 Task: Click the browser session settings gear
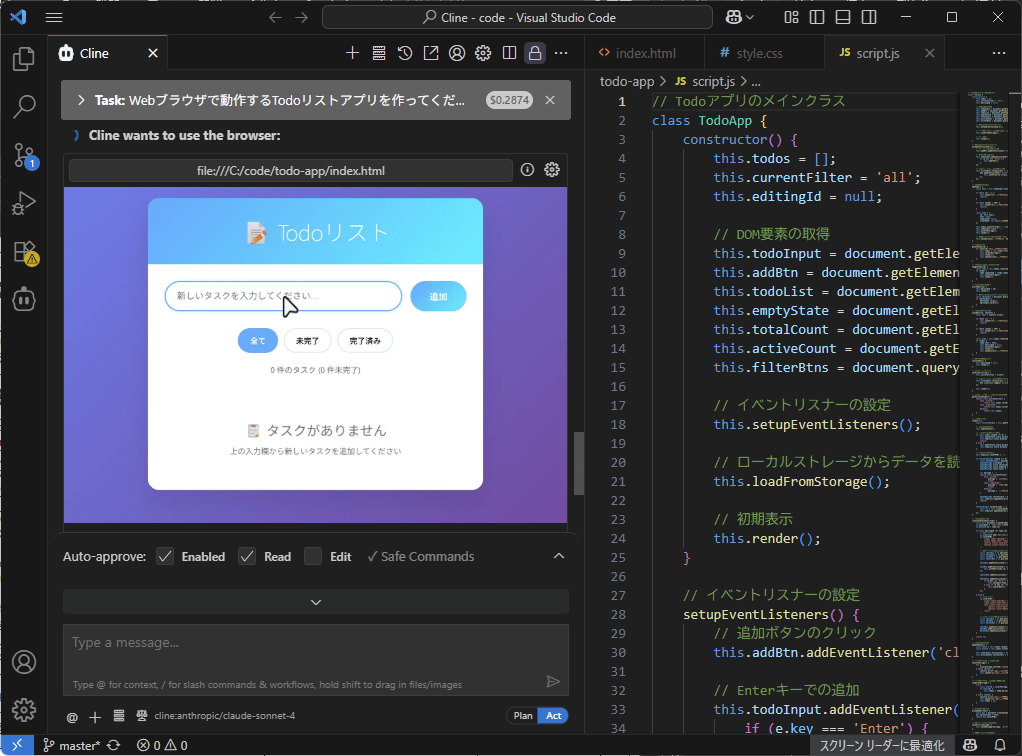(551, 170)
